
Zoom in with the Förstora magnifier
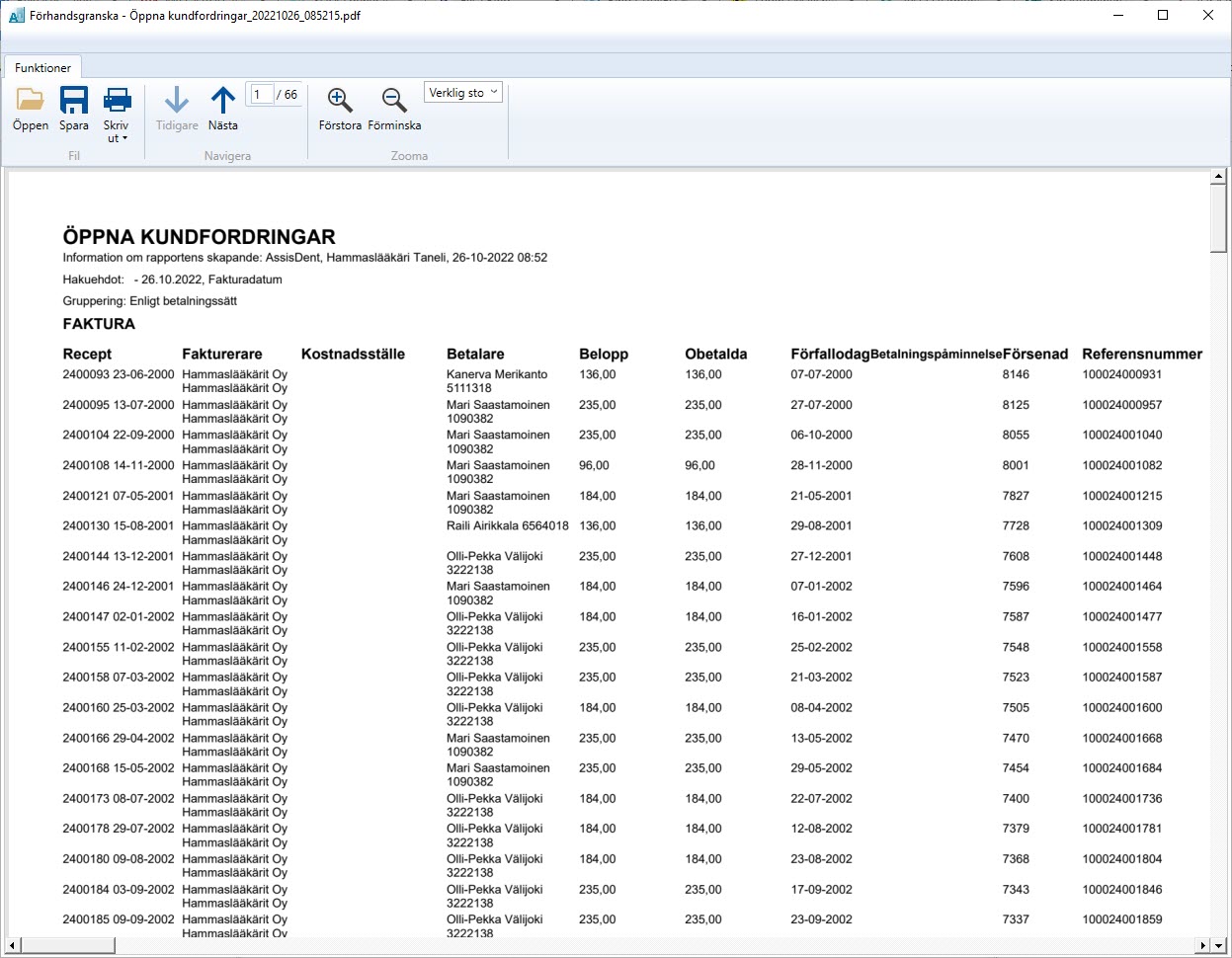pyautogui.click(x=340, y=101)
